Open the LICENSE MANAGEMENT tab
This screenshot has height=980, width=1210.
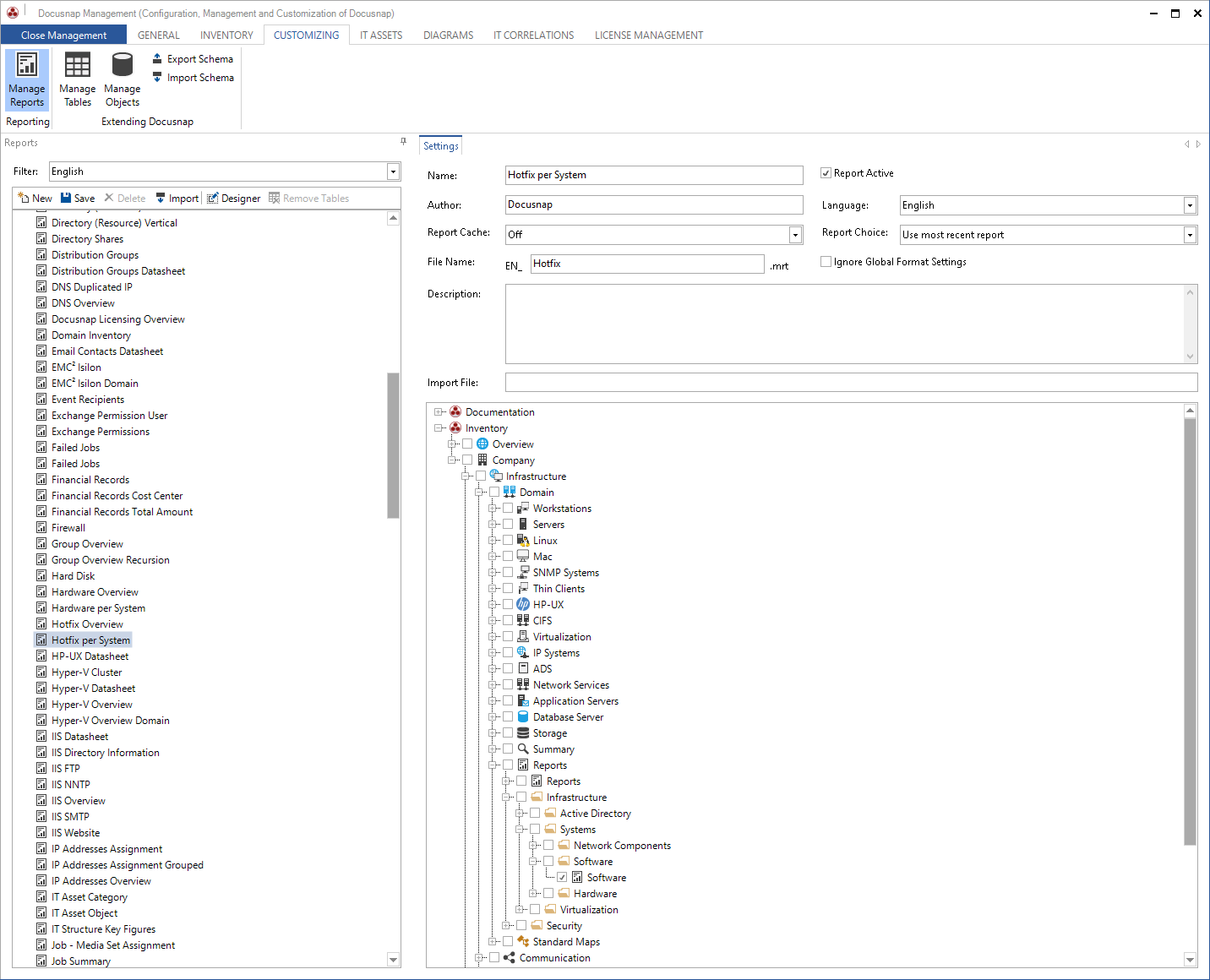pyautogui.click(x=649, y=35)
